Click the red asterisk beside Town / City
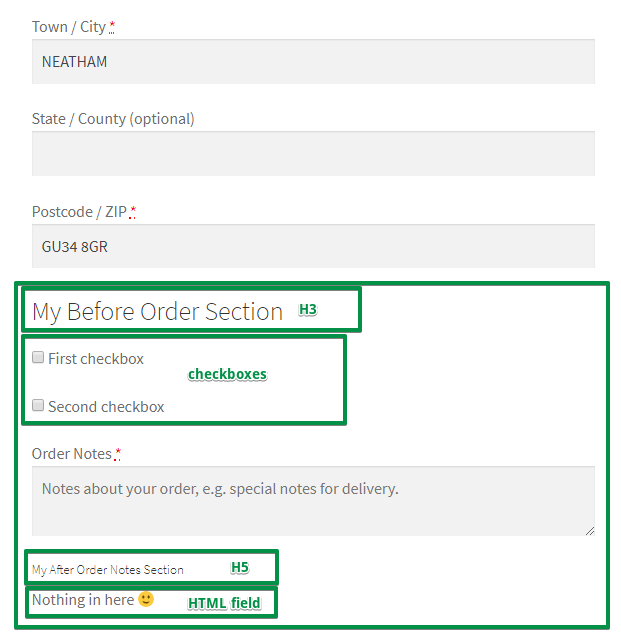Viewport: 621px width, 643px height. click(x=112, y=27)
